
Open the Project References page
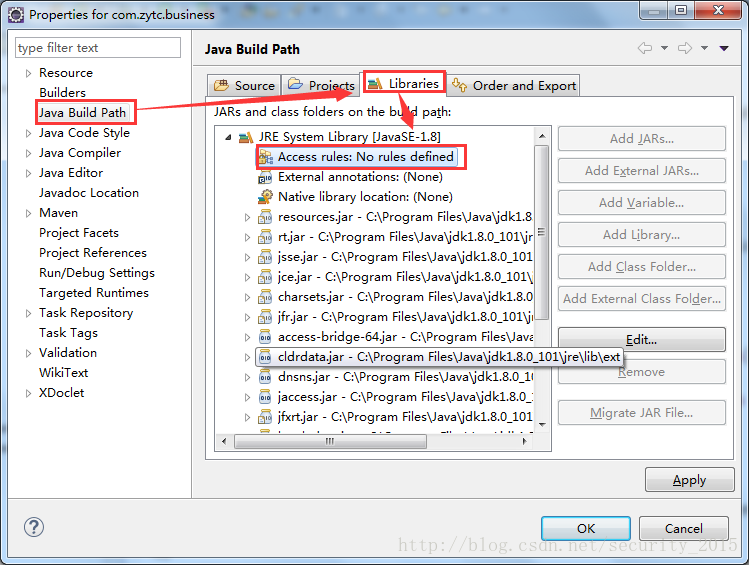[93, 253]
